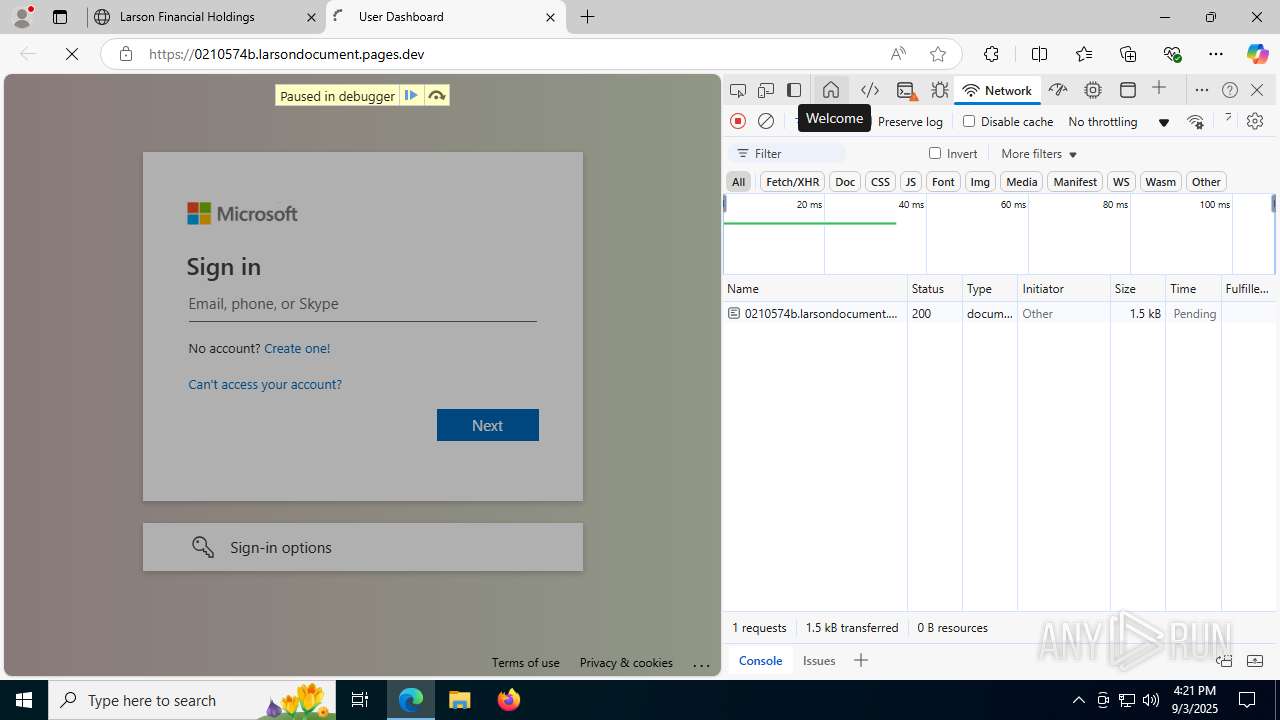Click Can't access your account? link
1280x720 pixels.
pos(265,385)
